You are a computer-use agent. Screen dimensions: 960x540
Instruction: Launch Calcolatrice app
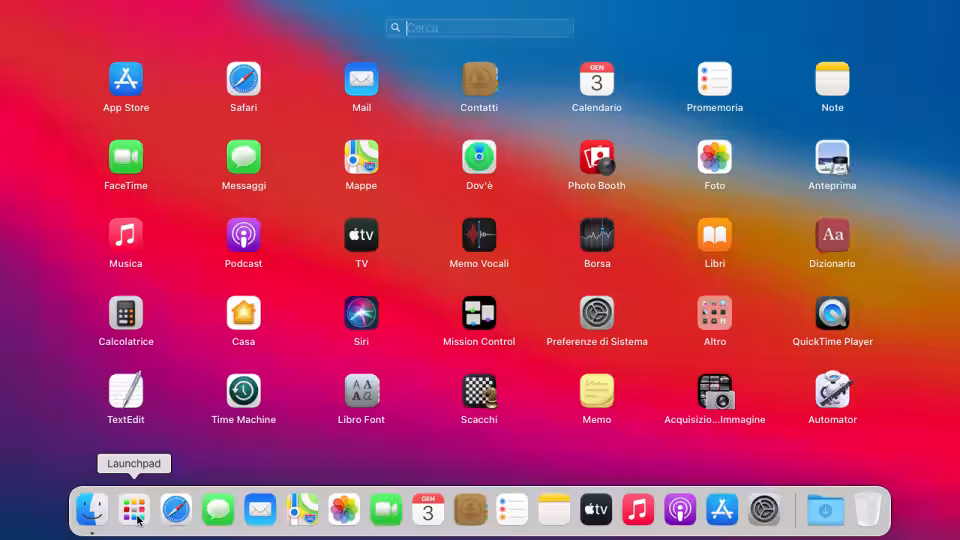click(126, 313)
